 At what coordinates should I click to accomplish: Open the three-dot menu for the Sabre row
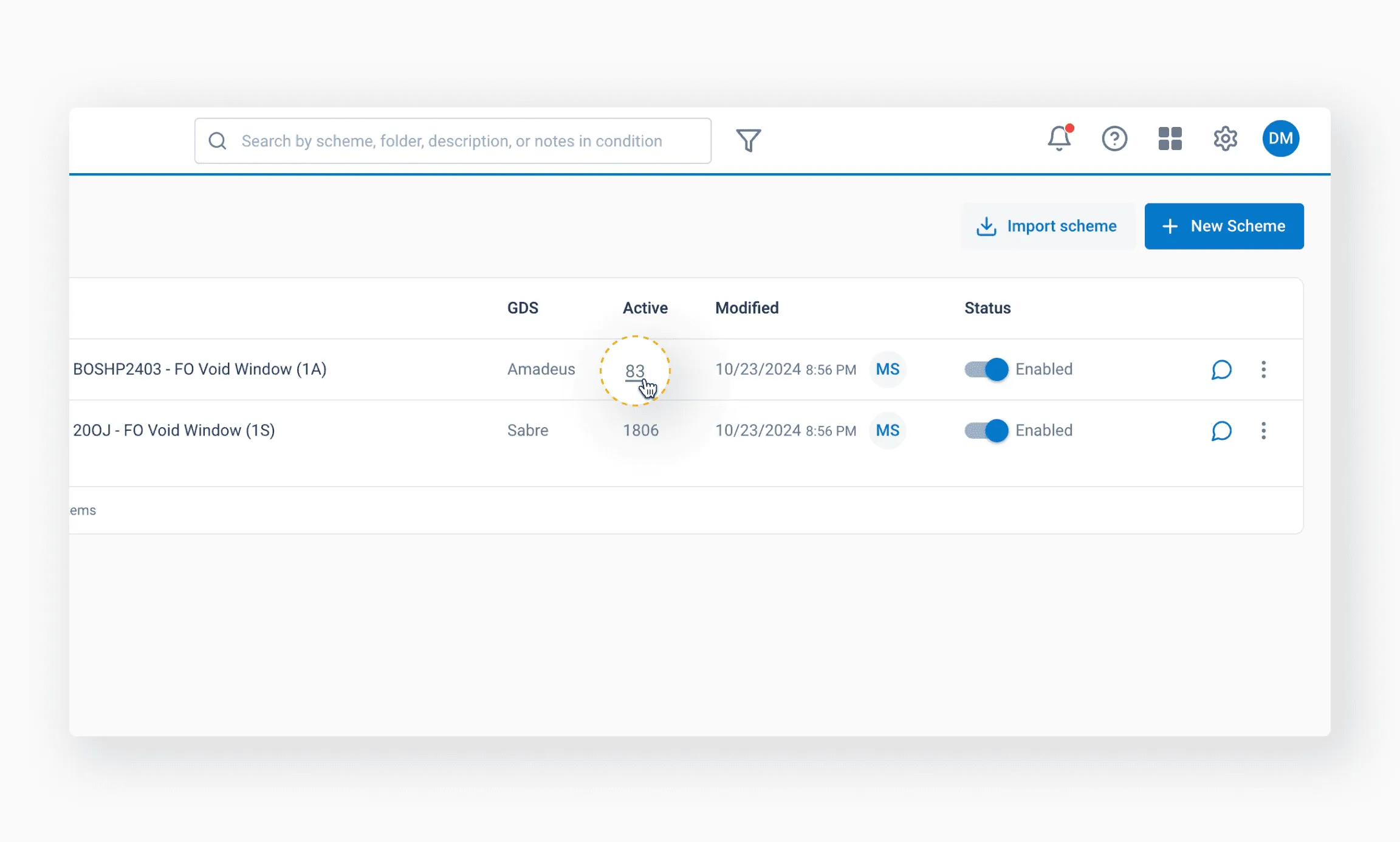click(1264, 431)
